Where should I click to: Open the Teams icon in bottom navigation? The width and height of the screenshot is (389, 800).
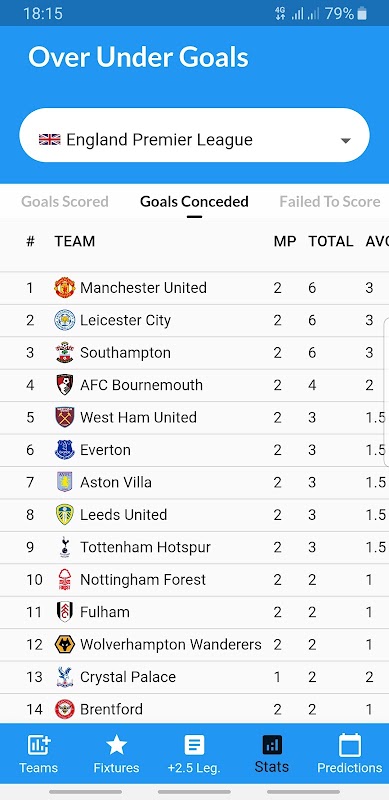(x=39, y=745)
